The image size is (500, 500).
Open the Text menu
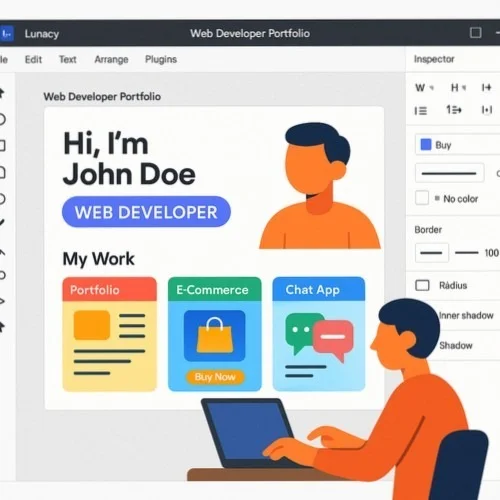[x=68, y=60]
